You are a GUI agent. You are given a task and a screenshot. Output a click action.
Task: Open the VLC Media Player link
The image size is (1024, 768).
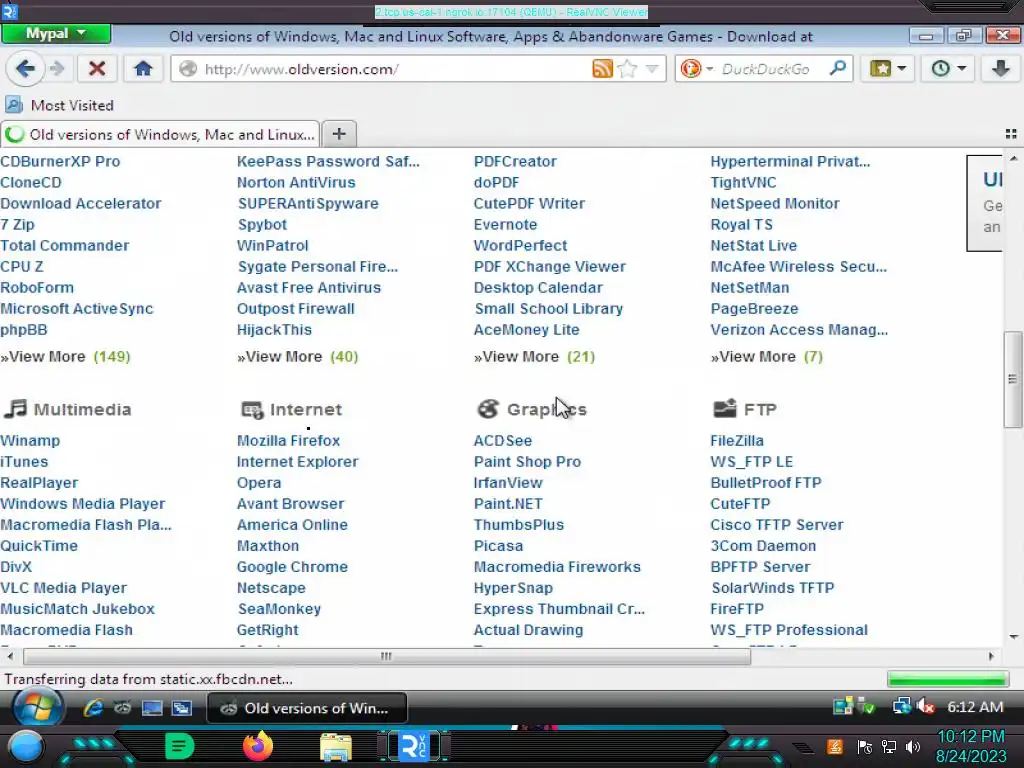coord(63,588)
